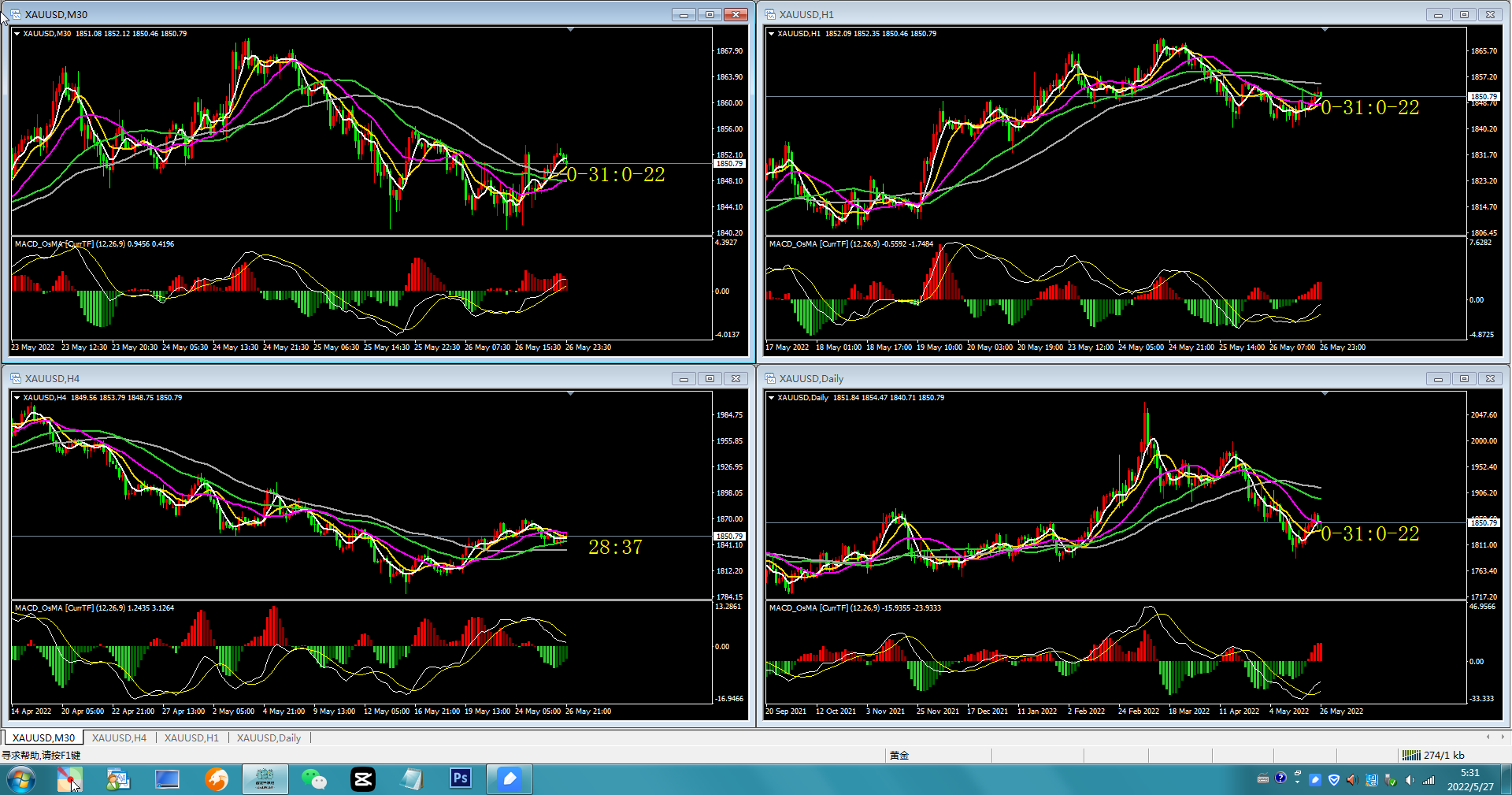Switch to the XAUUSD,H4 chart tab
This screenshot has height=795, width=1512.
click(119, 737)
